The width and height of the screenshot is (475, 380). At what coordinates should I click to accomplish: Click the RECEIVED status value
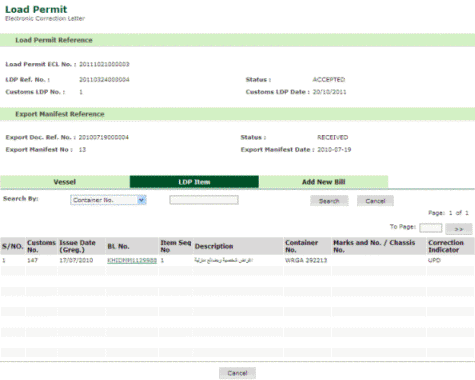pyautogui.click(x=332, y=137)
